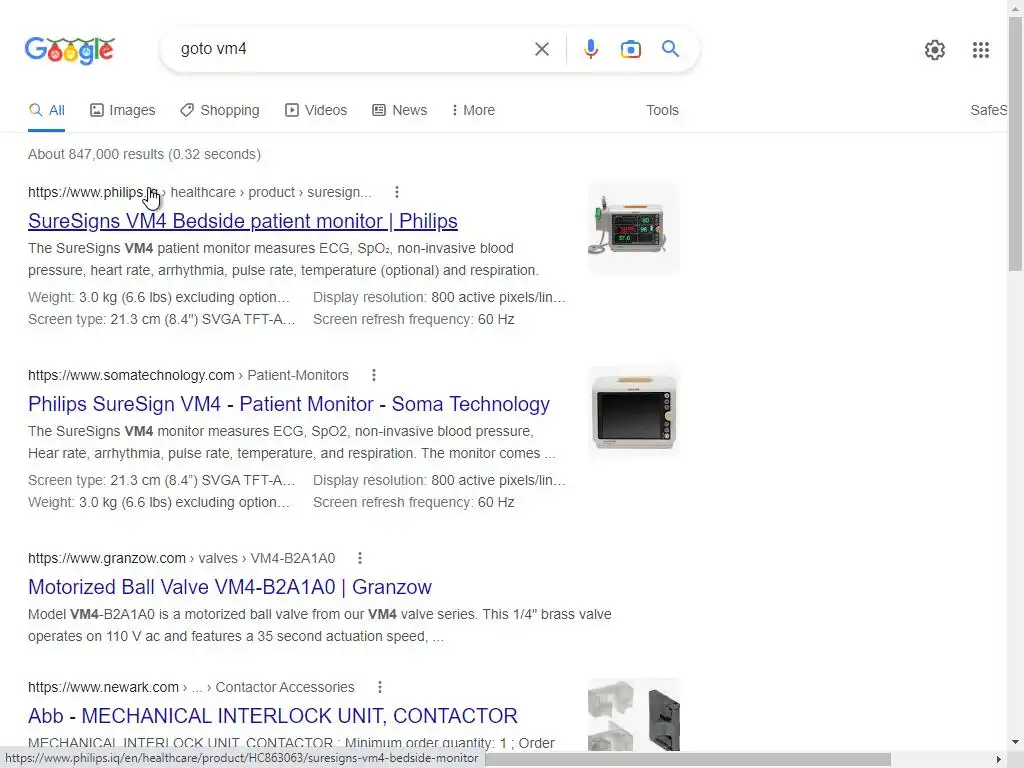
Task: Click the blue magnifier search button
Action: pyautogui.click(x=670, y=49)
